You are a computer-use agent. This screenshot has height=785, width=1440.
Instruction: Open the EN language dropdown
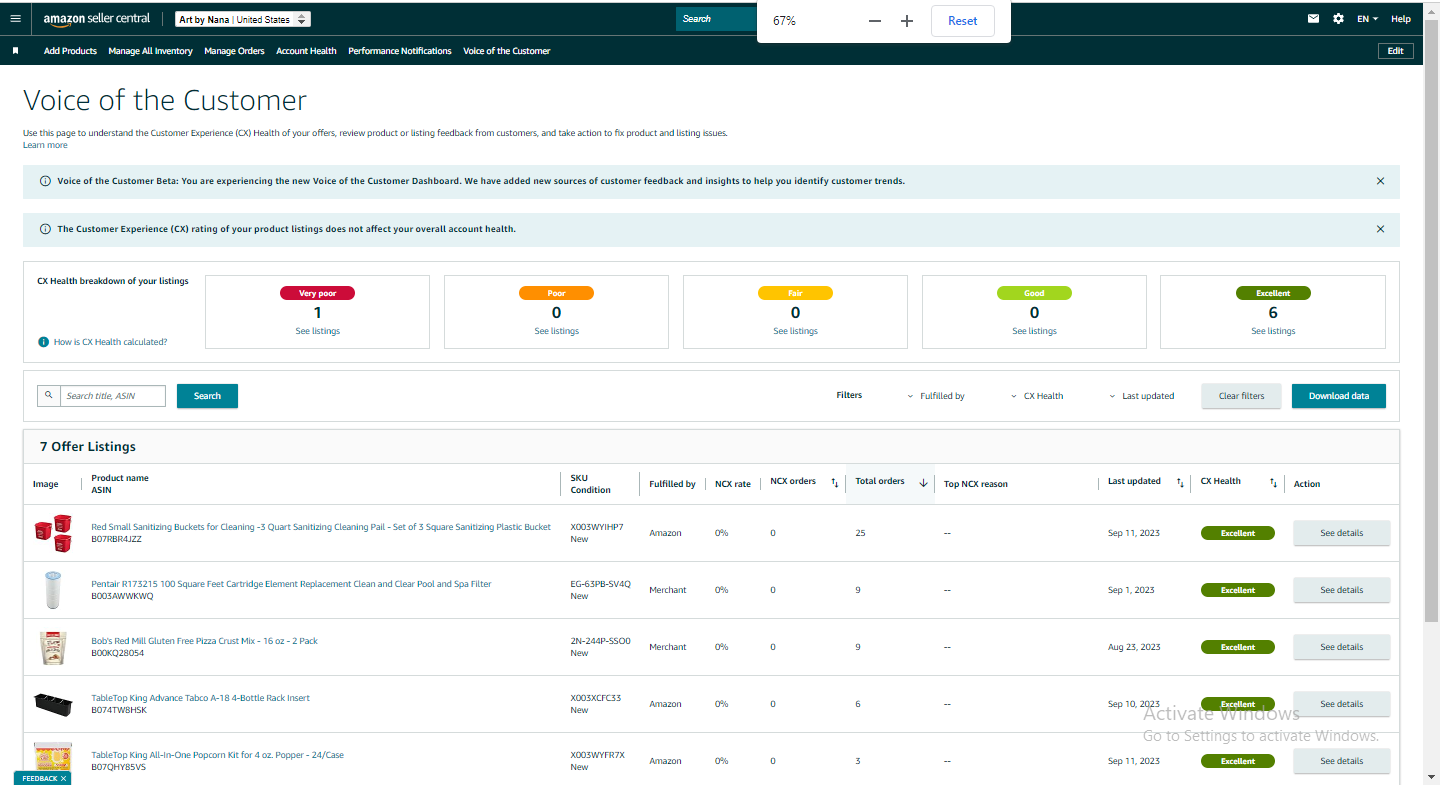1367,19
